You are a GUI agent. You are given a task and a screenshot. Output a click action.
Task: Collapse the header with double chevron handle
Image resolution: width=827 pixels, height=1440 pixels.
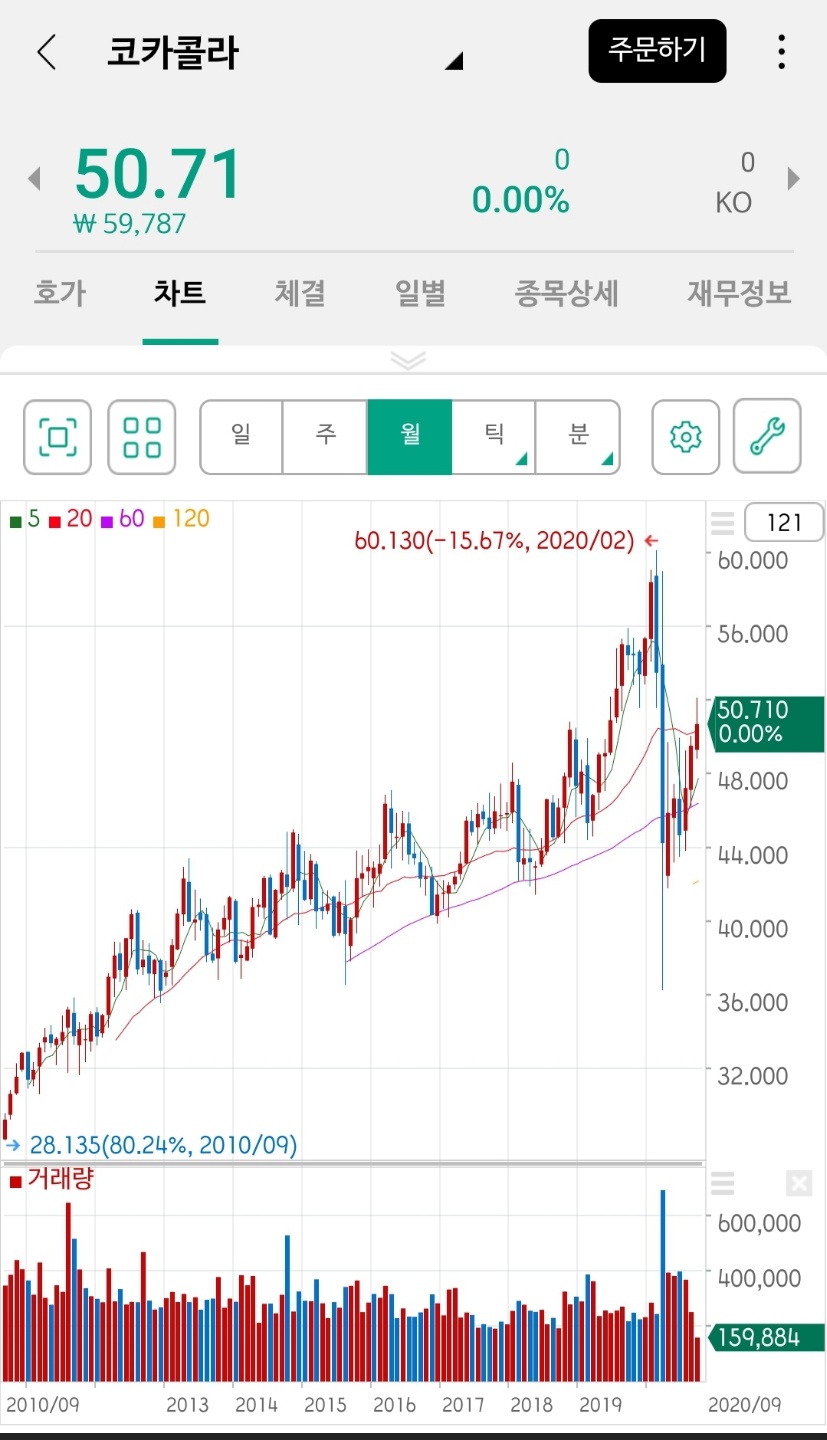pos(408,360)
